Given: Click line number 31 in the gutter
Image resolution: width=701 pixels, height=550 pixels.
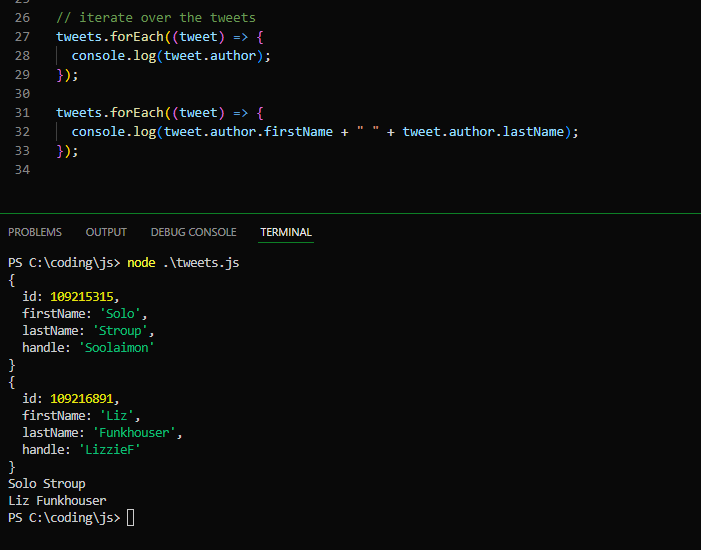Looking at the screenshot, I should coord(22,113).
